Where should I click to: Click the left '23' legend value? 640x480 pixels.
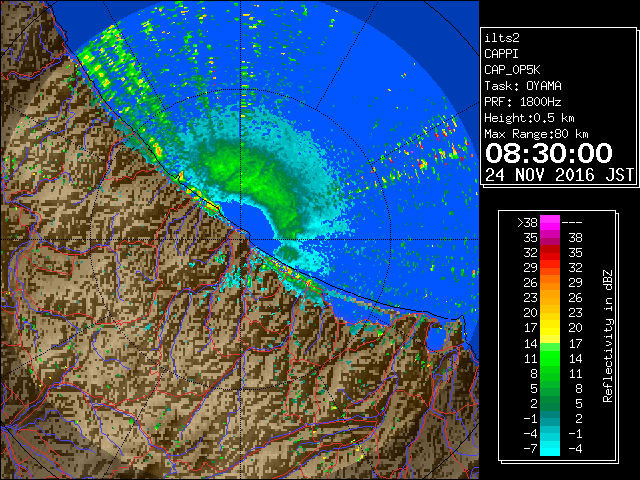531,298
